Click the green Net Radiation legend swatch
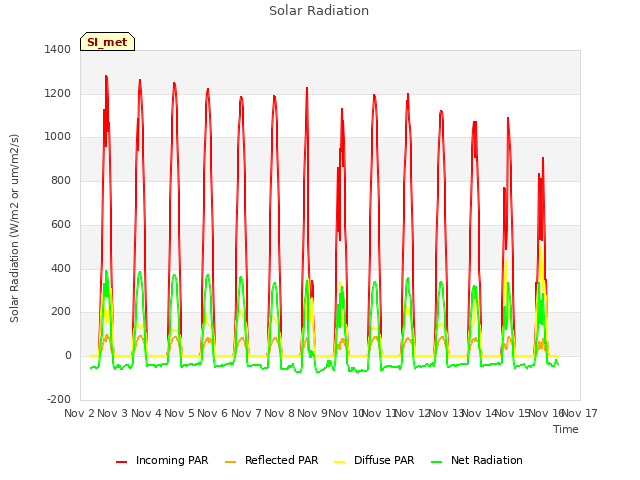 (437, 462)
